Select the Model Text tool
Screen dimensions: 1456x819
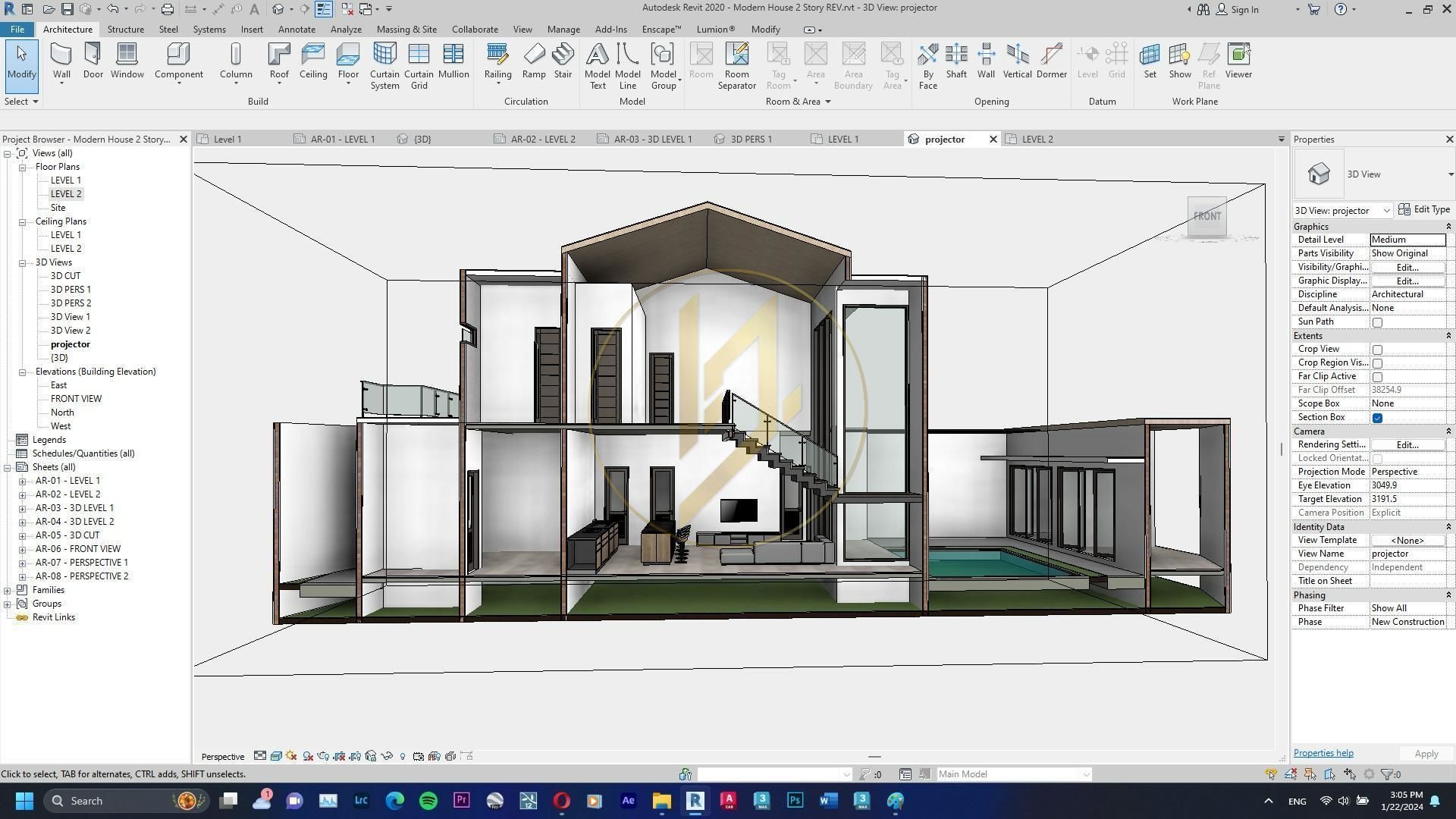pyautogui.click(x=597, y=66)
